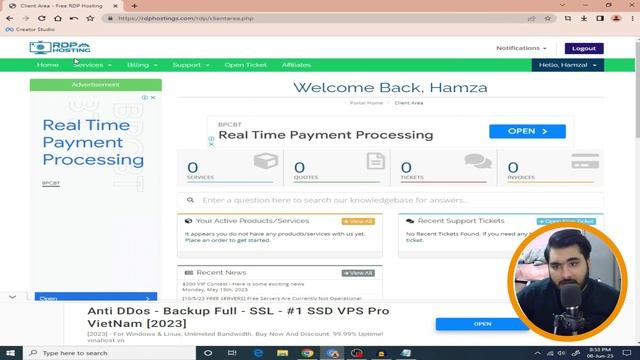Toggle browser side panel icon
Image resolution: width=640 pixels, height=360 pixels.
coord(600,18)
